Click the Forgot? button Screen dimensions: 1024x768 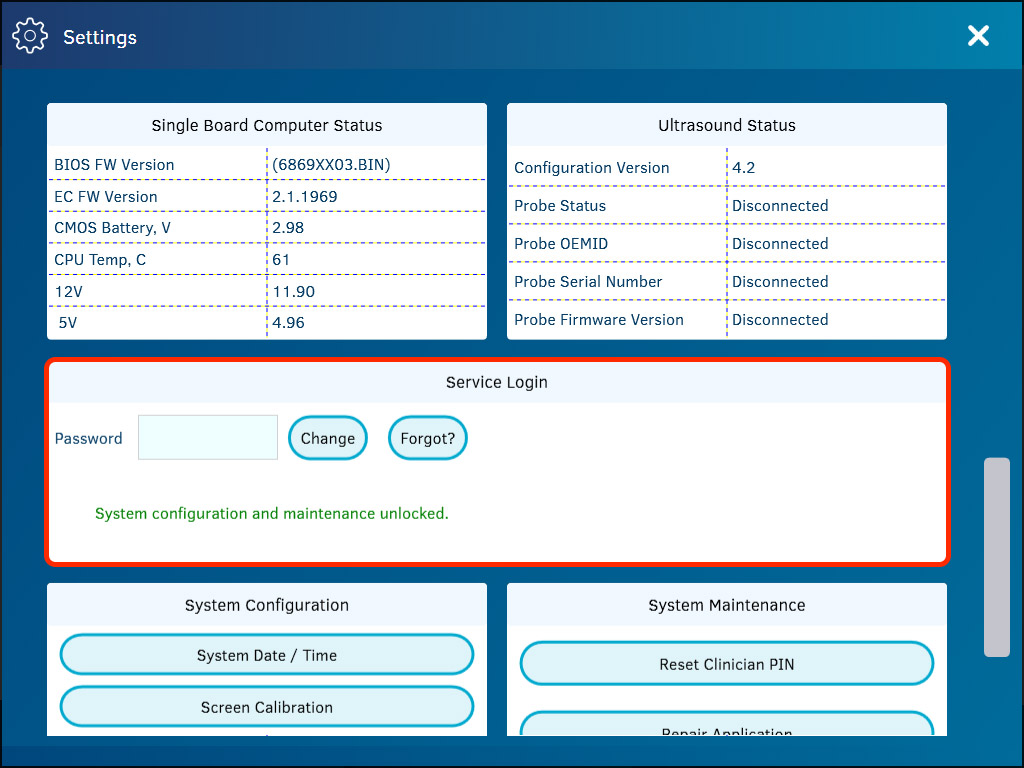click(427, 437)
